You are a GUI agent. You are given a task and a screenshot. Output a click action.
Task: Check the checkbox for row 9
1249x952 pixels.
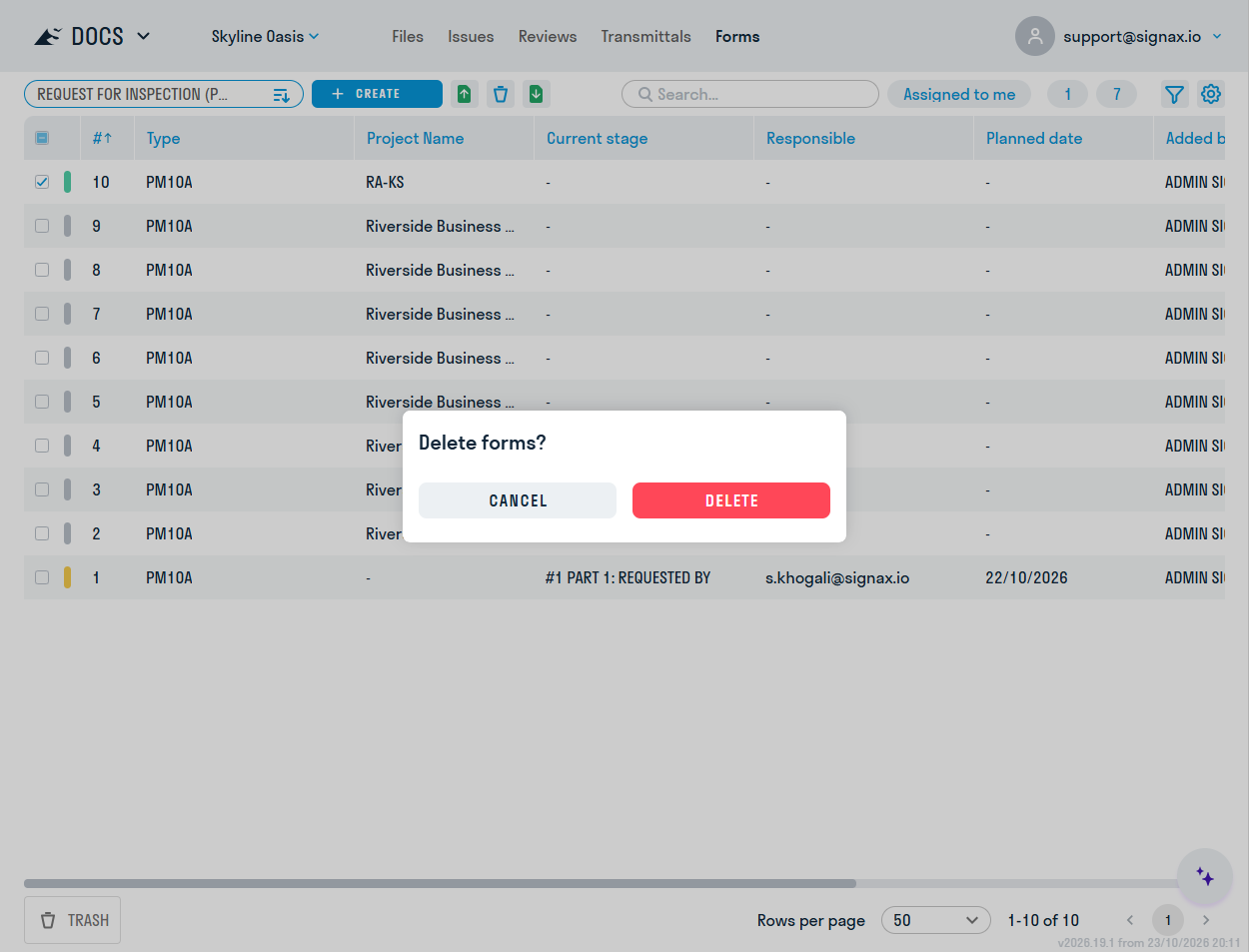click(42, 226)
